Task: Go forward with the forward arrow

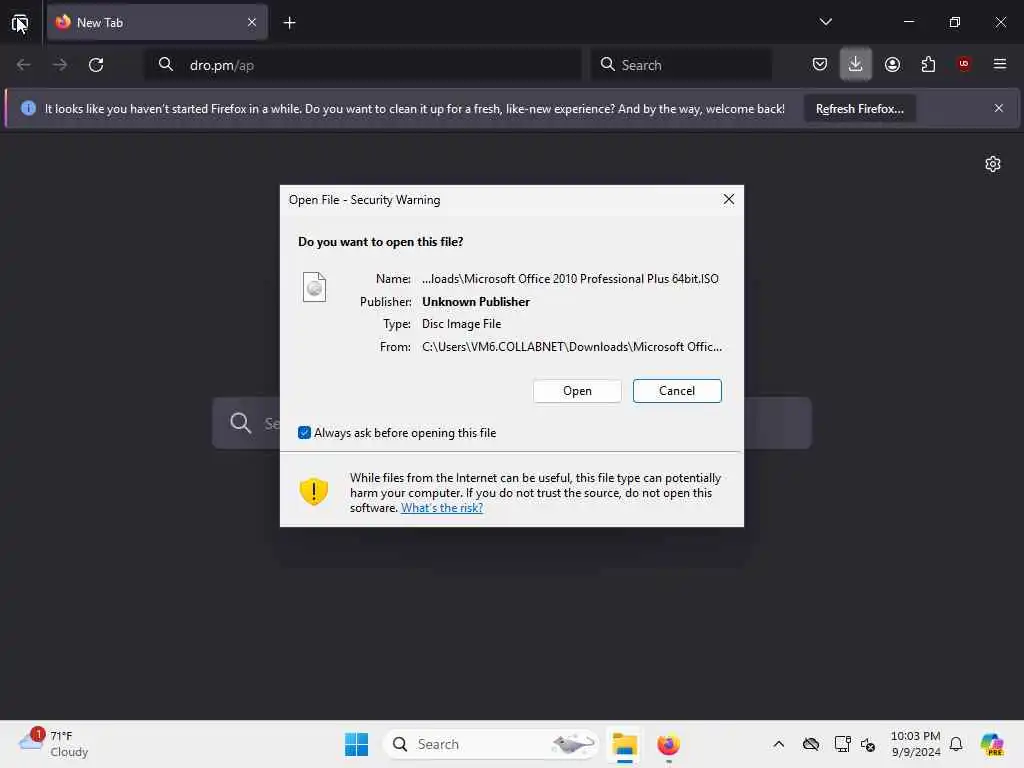Action: click(59, 65)
